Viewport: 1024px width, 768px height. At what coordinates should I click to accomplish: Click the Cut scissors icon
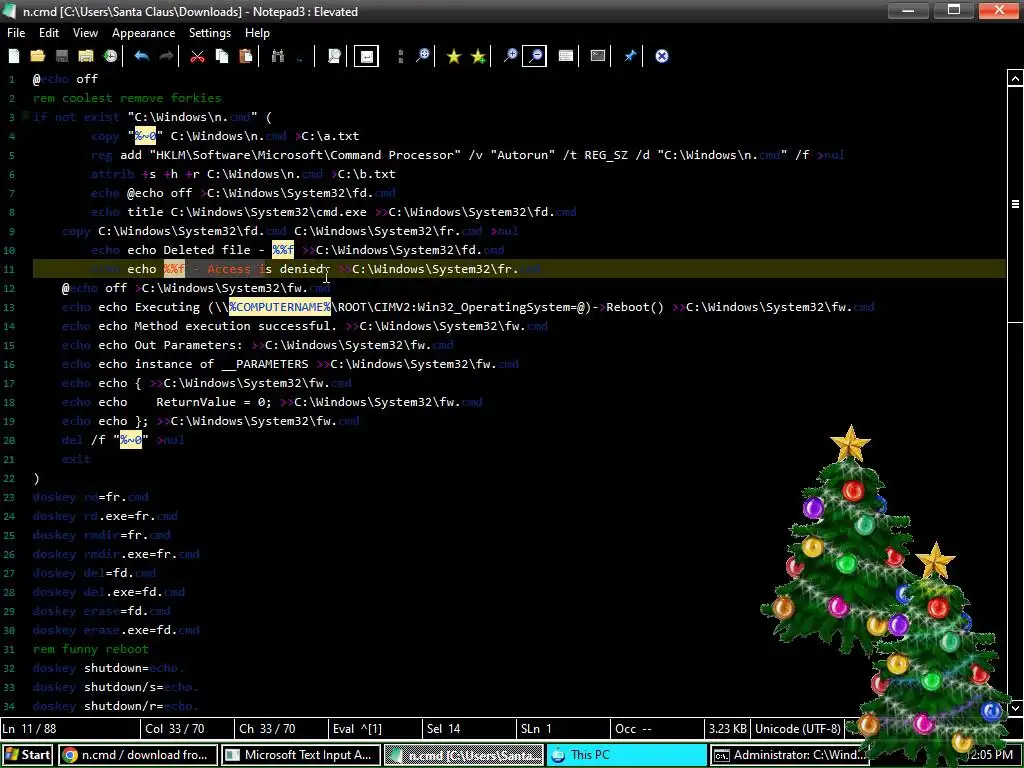tap(197, 56)
